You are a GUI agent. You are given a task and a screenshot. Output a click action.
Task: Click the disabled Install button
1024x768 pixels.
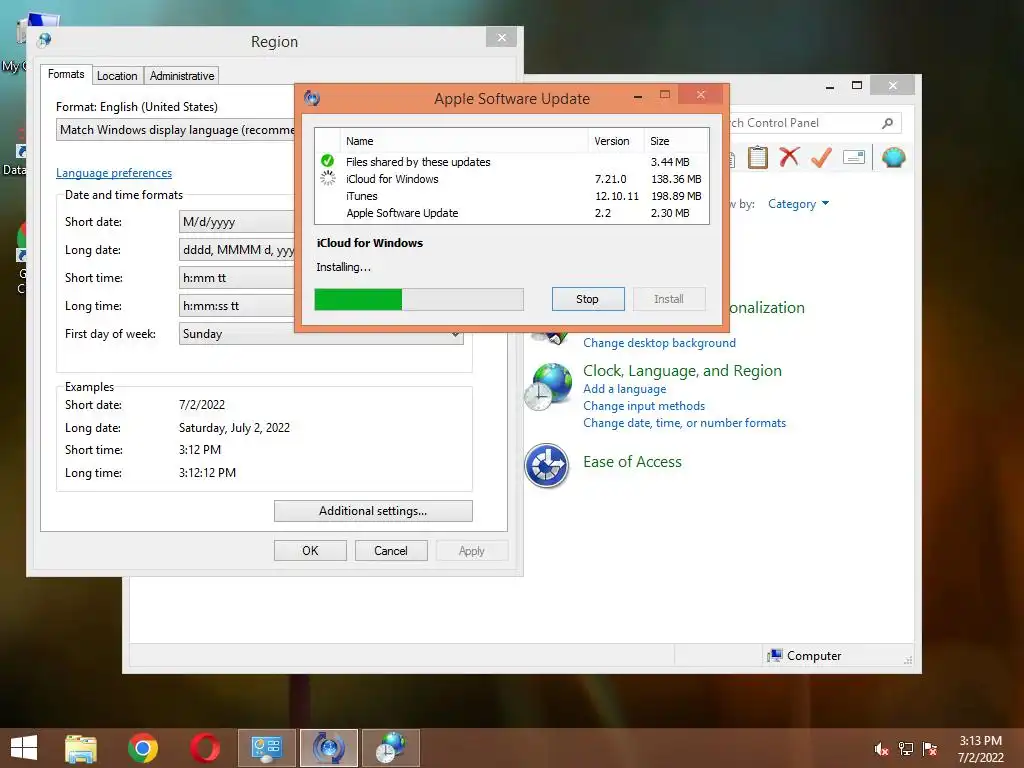[669, 299]
